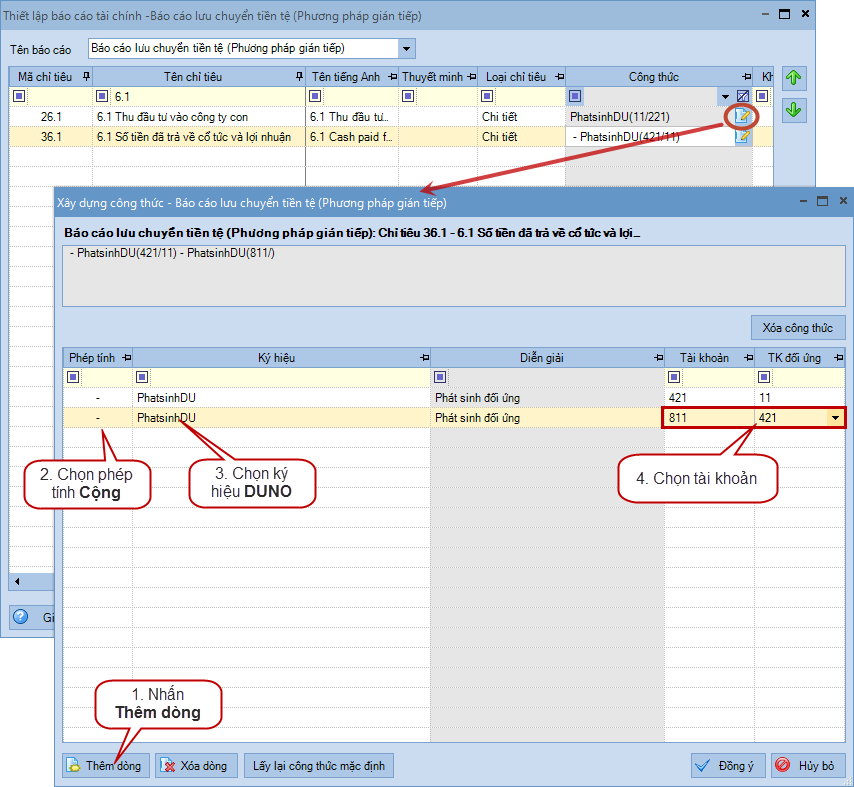Click the Loại chỉ tiêu column header
This screenshot has width=854, height=787.
pyautogui.click(x=515, y=77)
